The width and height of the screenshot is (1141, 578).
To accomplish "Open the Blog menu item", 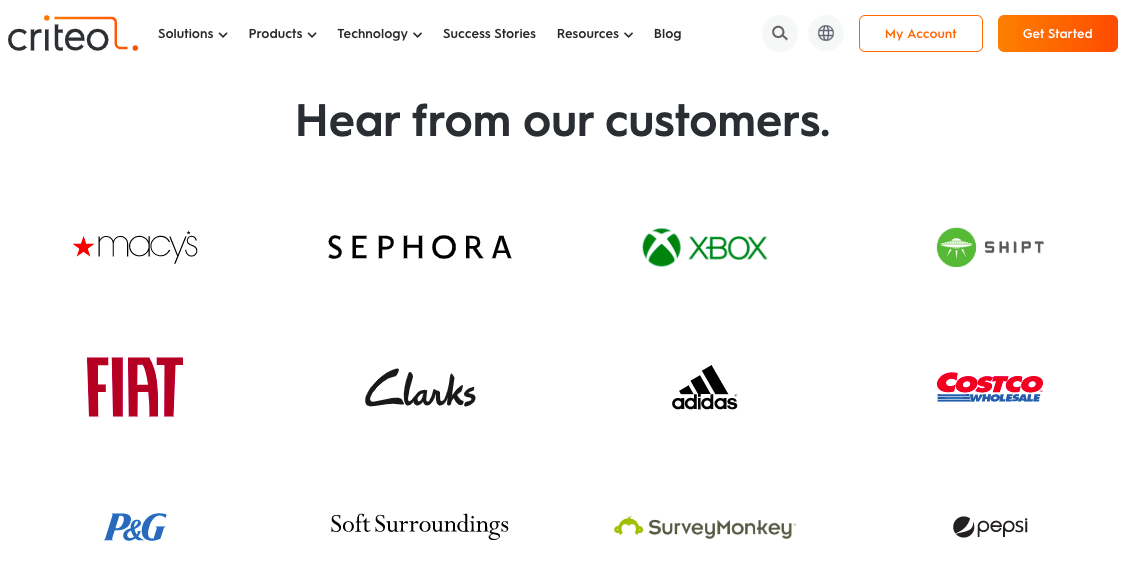I will 667,33.
